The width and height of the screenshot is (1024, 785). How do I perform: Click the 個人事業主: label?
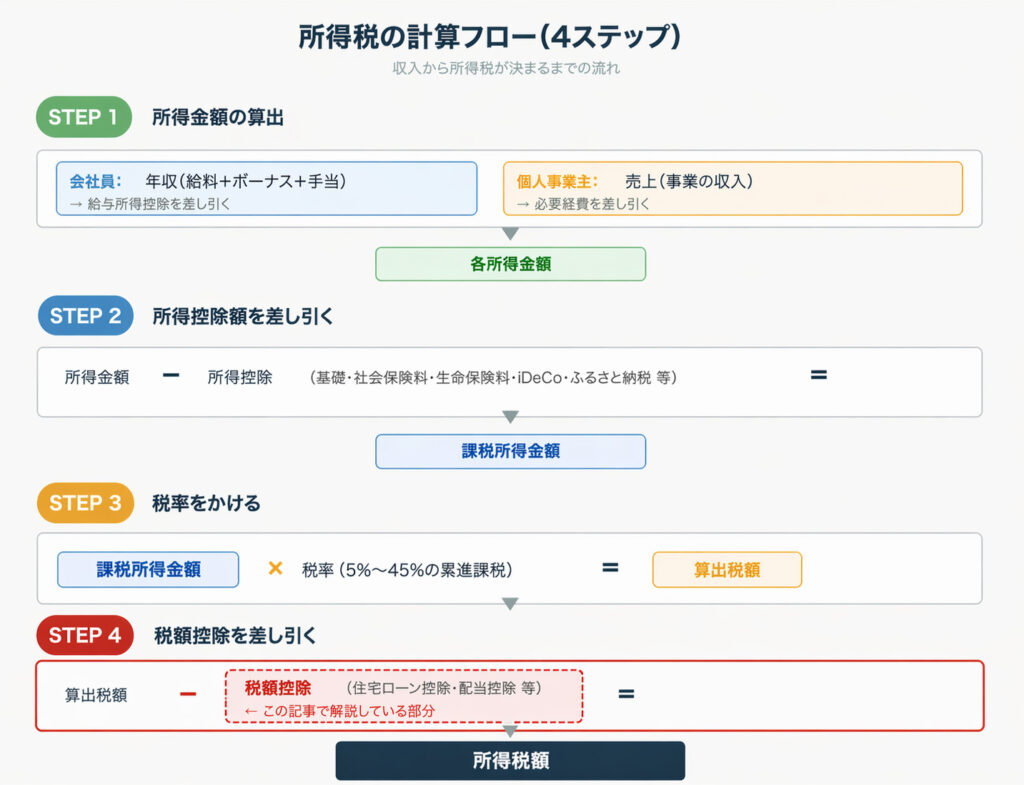tap(557, 182)
